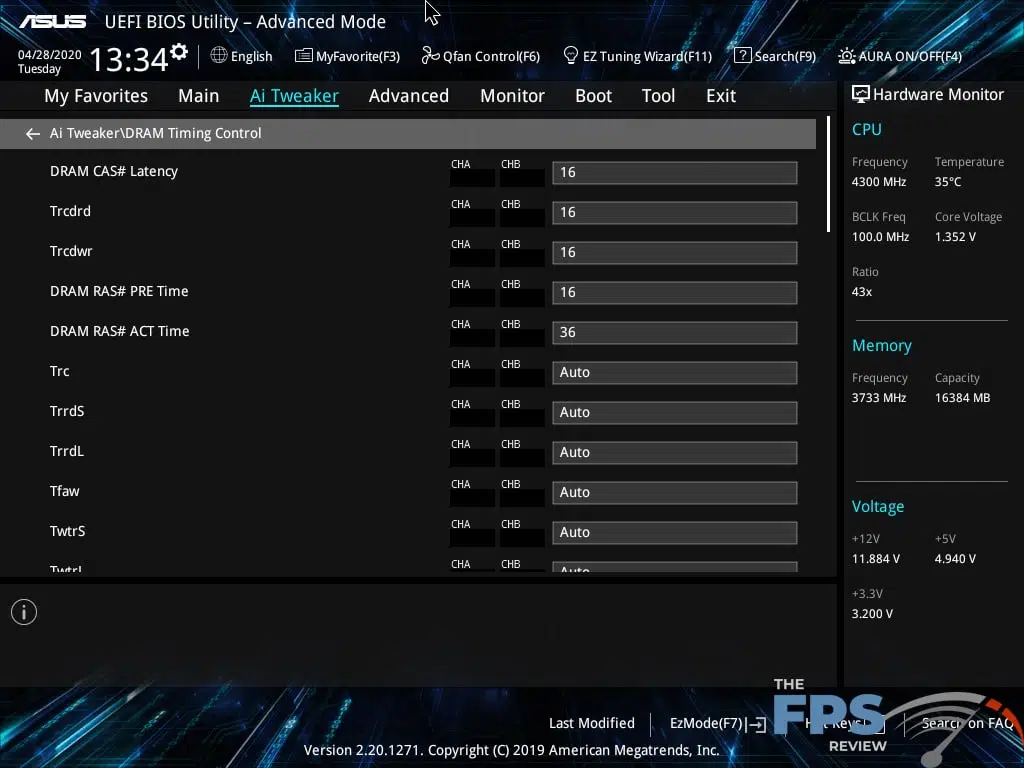Select the Trcdwr row label

(71, 251)
